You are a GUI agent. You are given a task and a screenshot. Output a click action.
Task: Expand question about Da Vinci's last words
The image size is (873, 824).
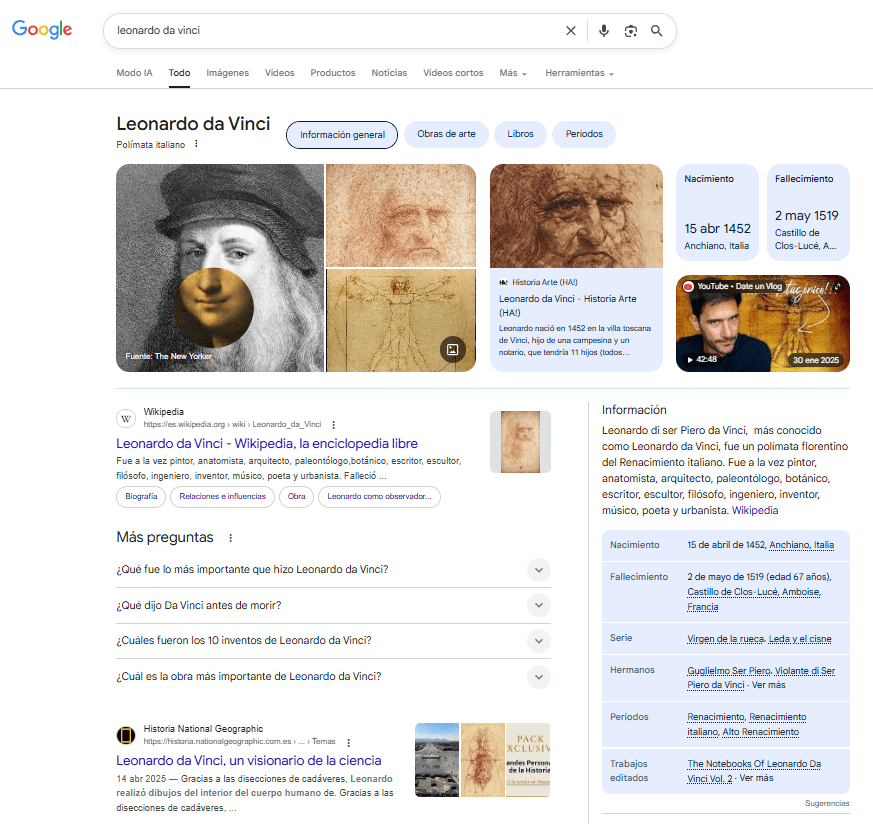(539, 605)
